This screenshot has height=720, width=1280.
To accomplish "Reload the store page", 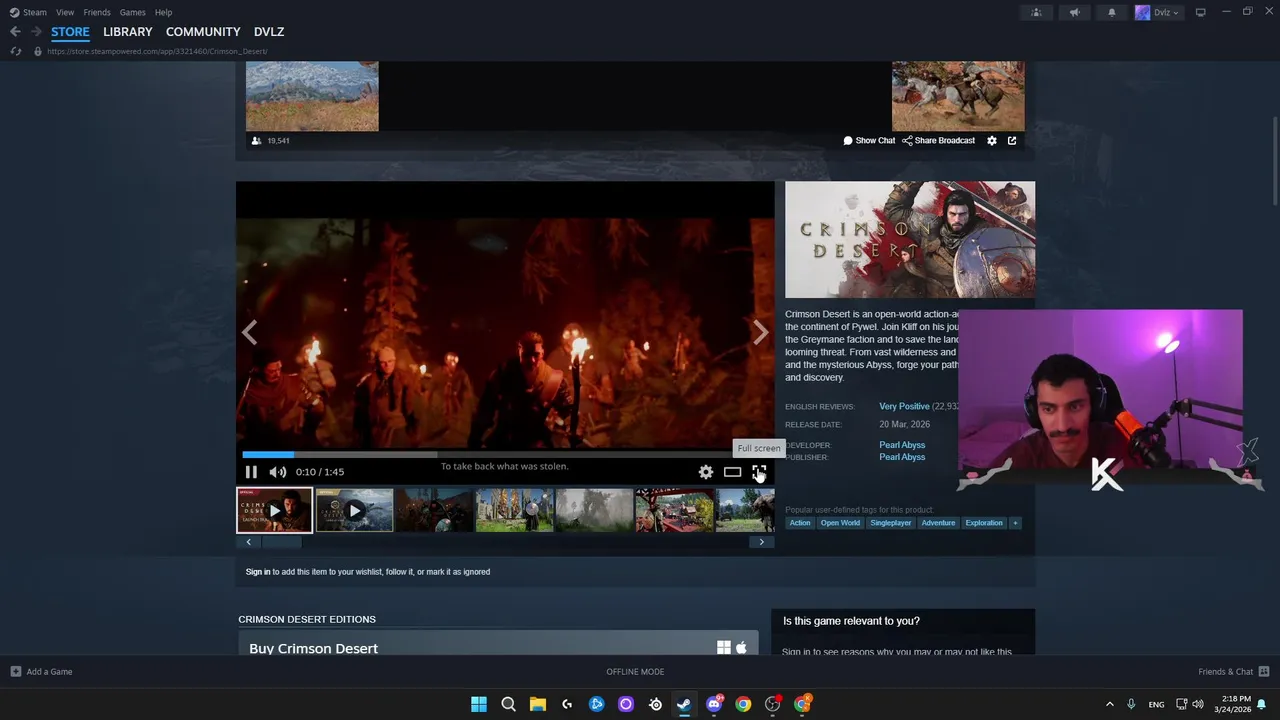I will [15, 51].
